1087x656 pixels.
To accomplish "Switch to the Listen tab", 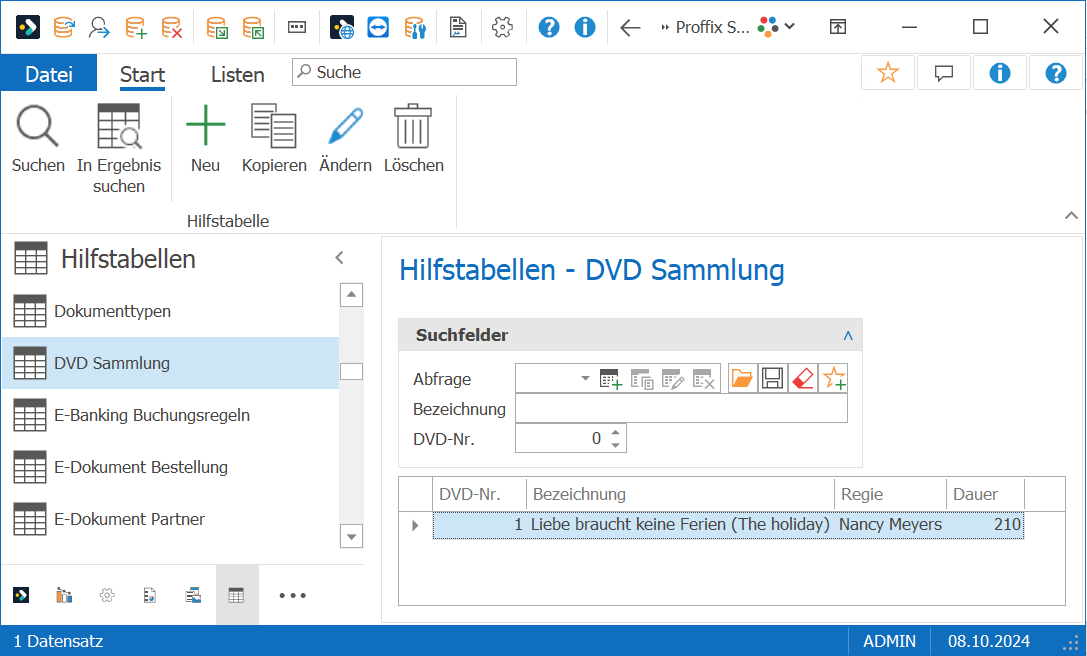I will 238,74.
